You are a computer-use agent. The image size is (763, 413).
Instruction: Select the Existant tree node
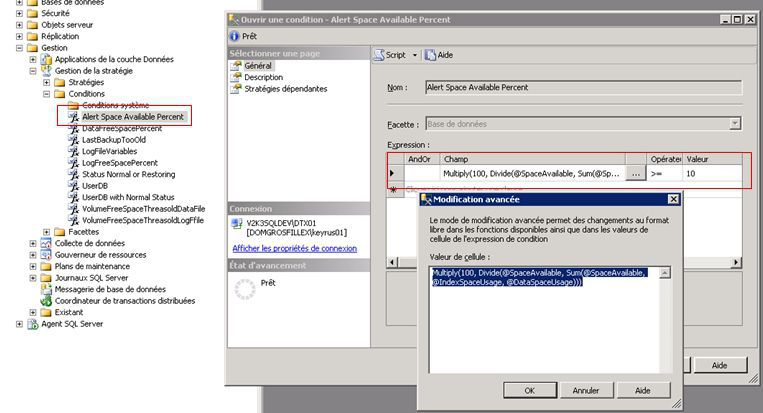pos(69,312)
